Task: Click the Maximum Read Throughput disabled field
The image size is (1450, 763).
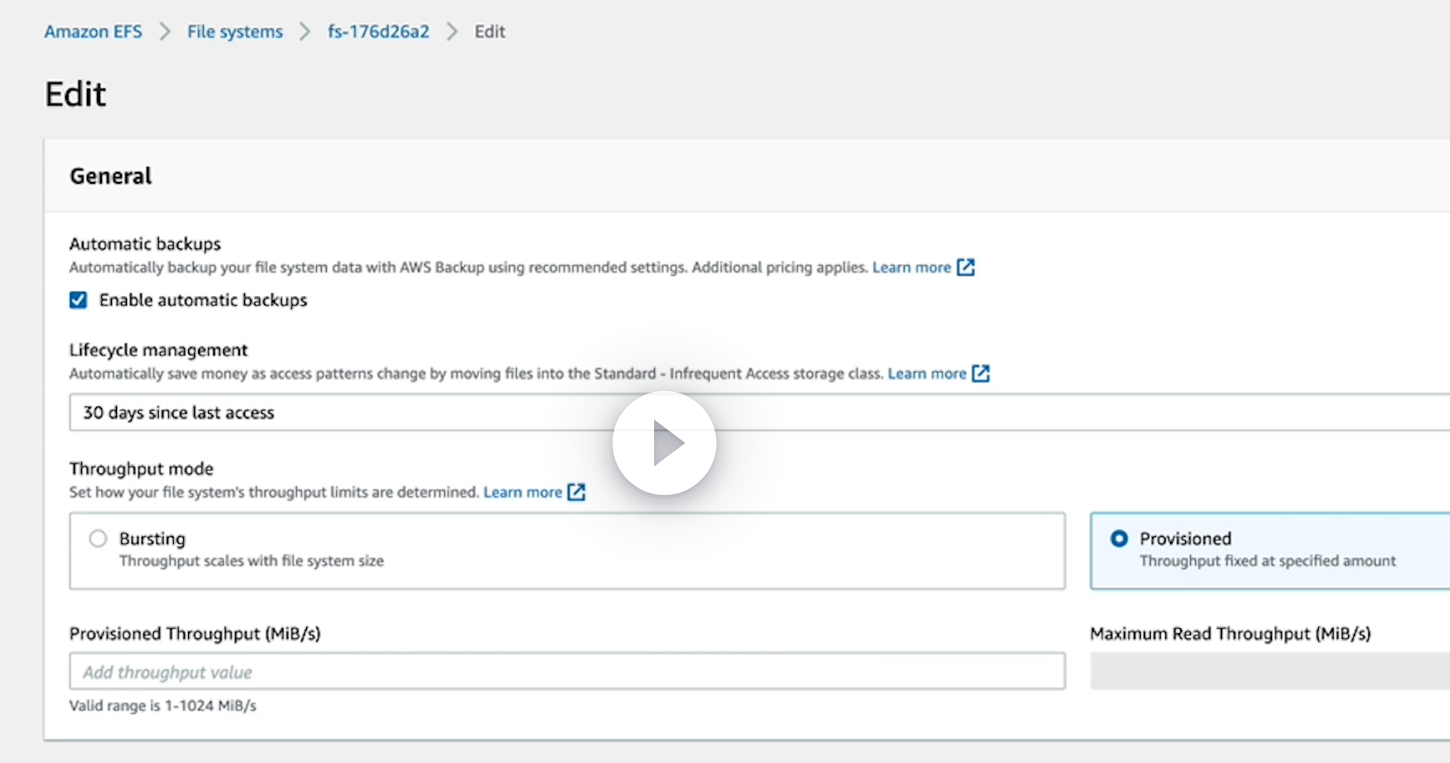Action: tap(1268, 672)
